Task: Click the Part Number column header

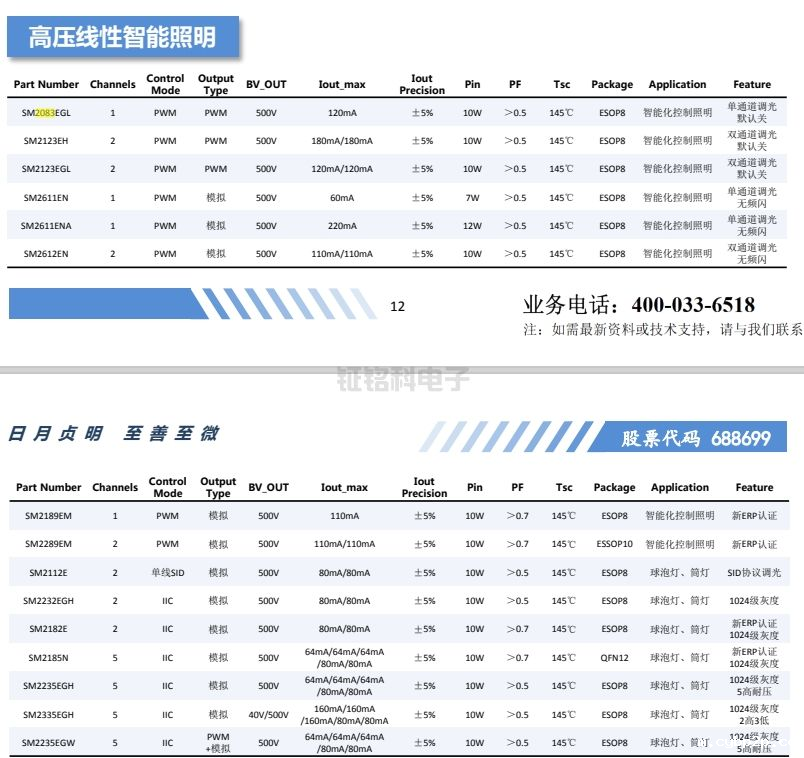Action: tap(45, 84)
